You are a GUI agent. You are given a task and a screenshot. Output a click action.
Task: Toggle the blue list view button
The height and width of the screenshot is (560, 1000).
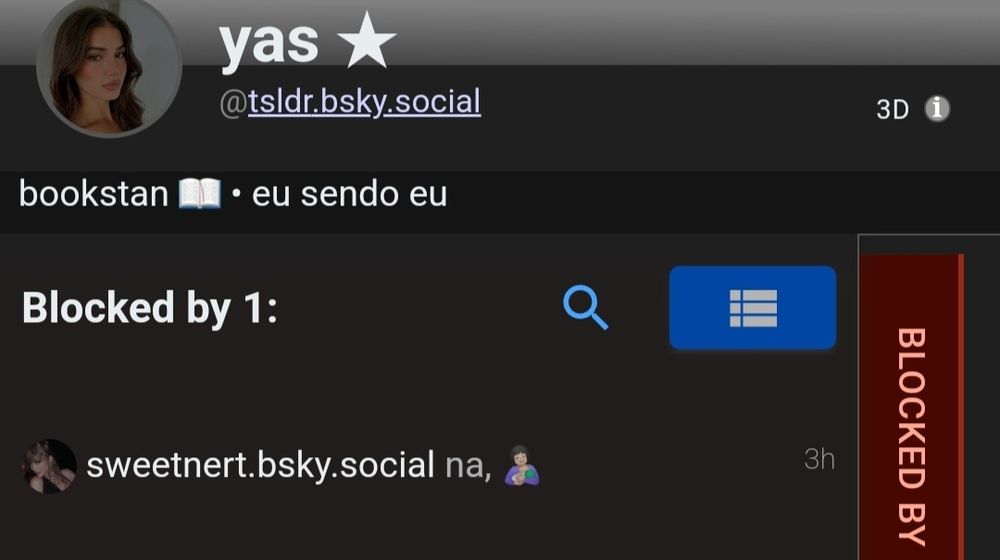pos(753,308)
